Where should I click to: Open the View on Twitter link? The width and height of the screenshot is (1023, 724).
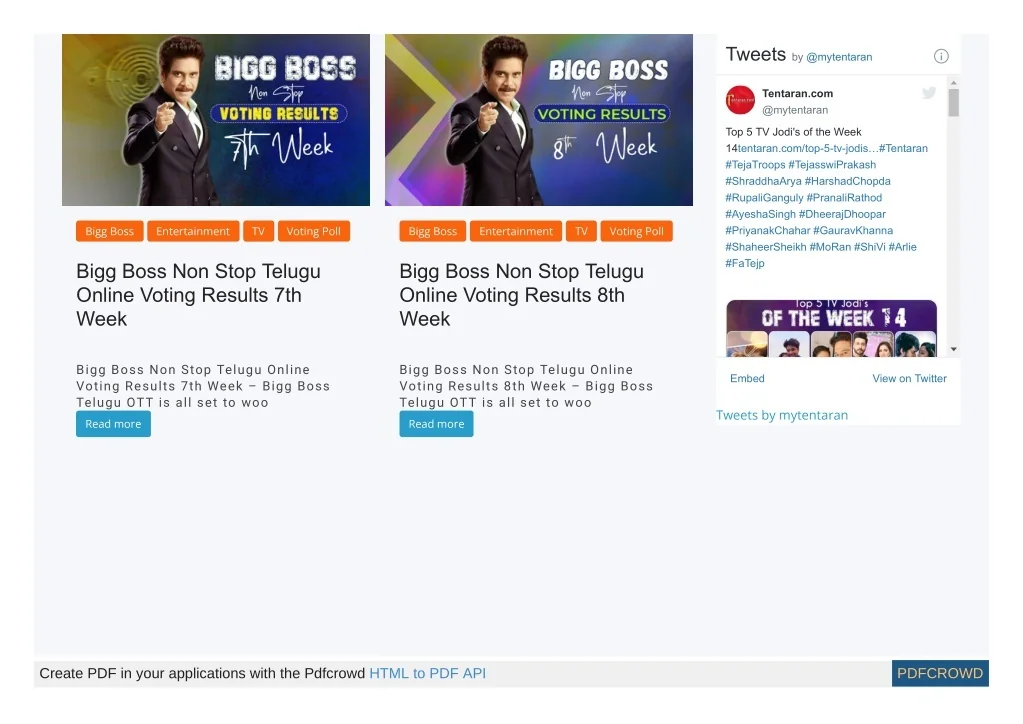point(909,378)
